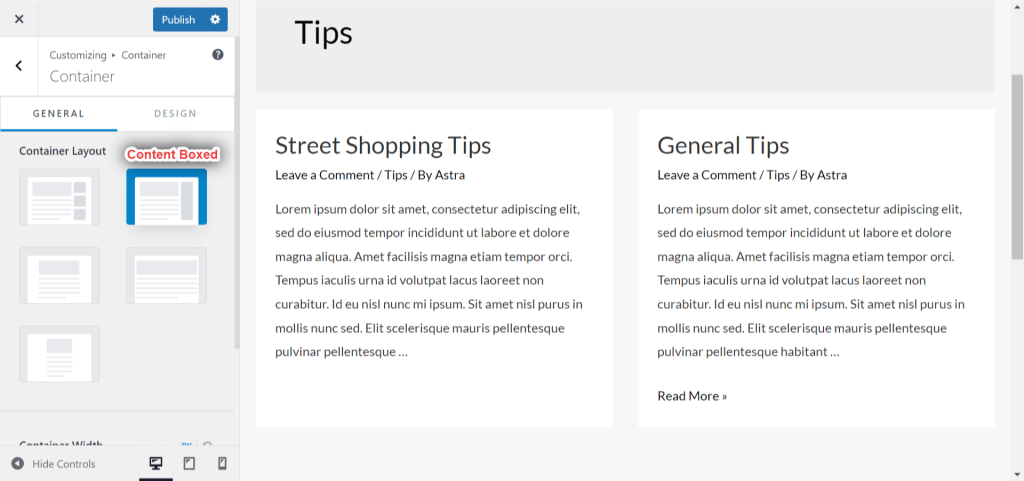
Task: Click Read More under General Tips
Action: click(692, 396)
